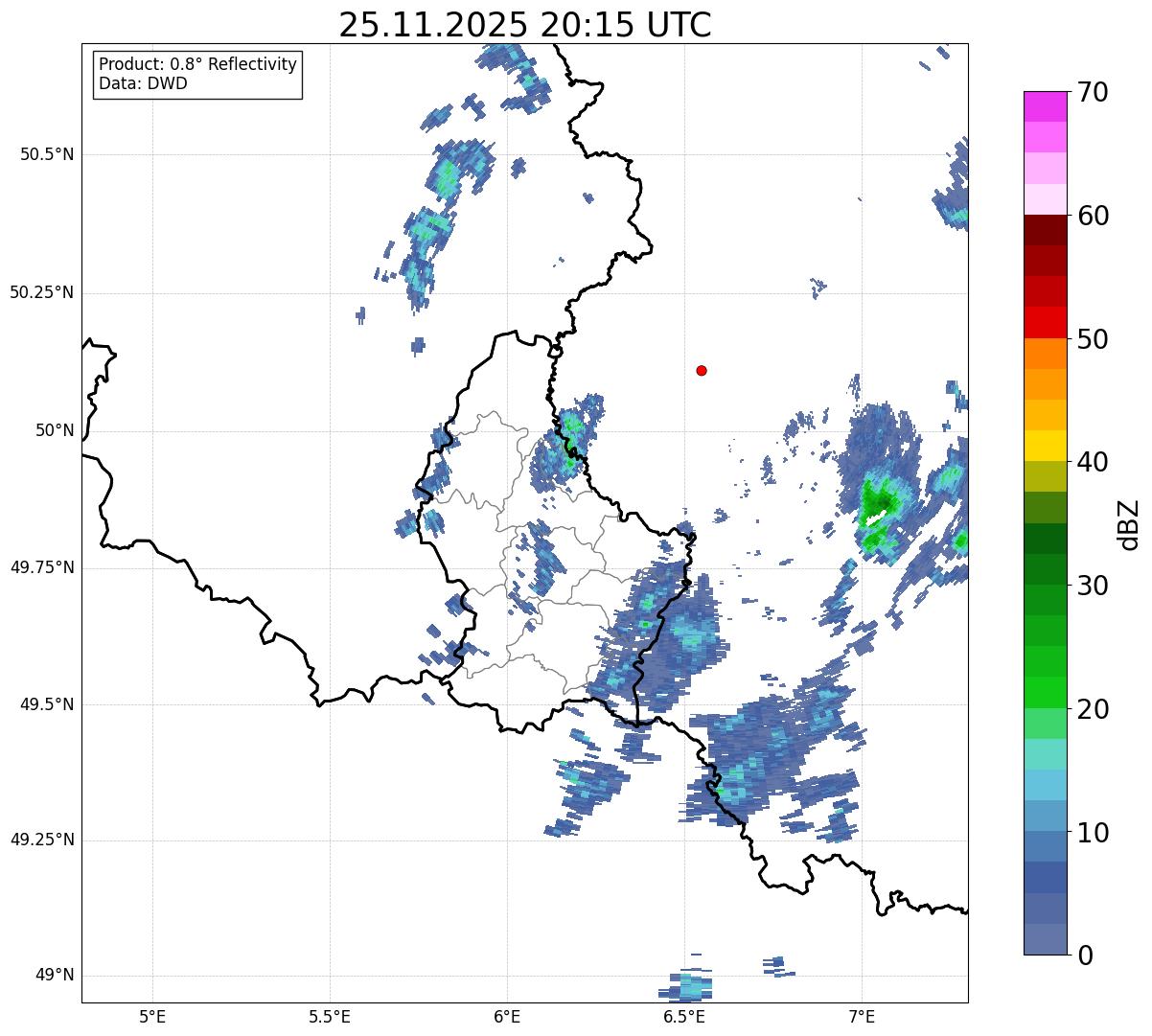Click the plot title 25.11.2025 20:15 UTC
1152x1036 pixels.
point(525,25)
